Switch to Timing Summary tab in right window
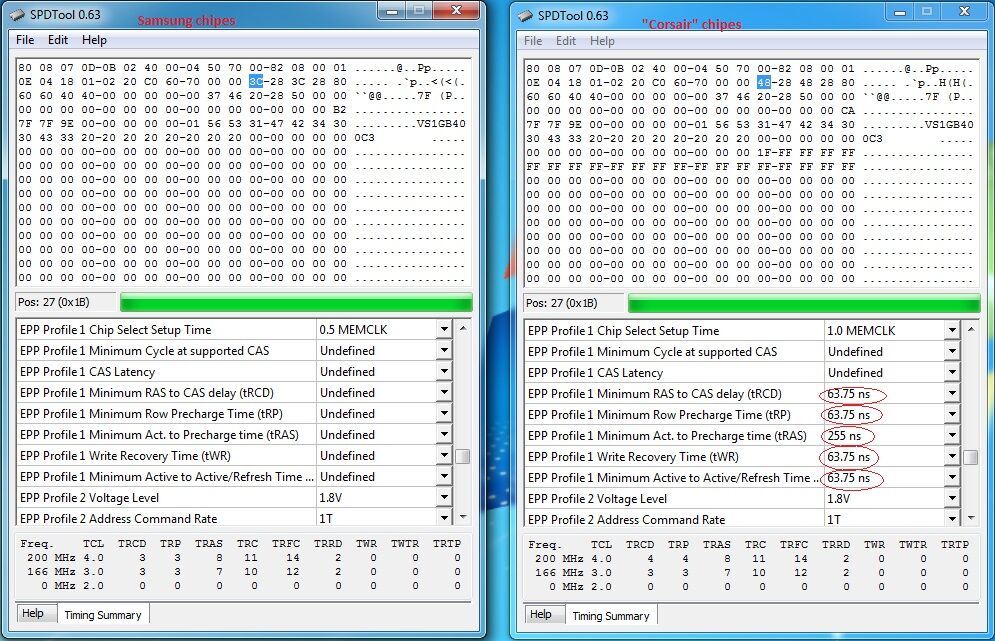The image size is (995, 641). [x=610, y=616]
